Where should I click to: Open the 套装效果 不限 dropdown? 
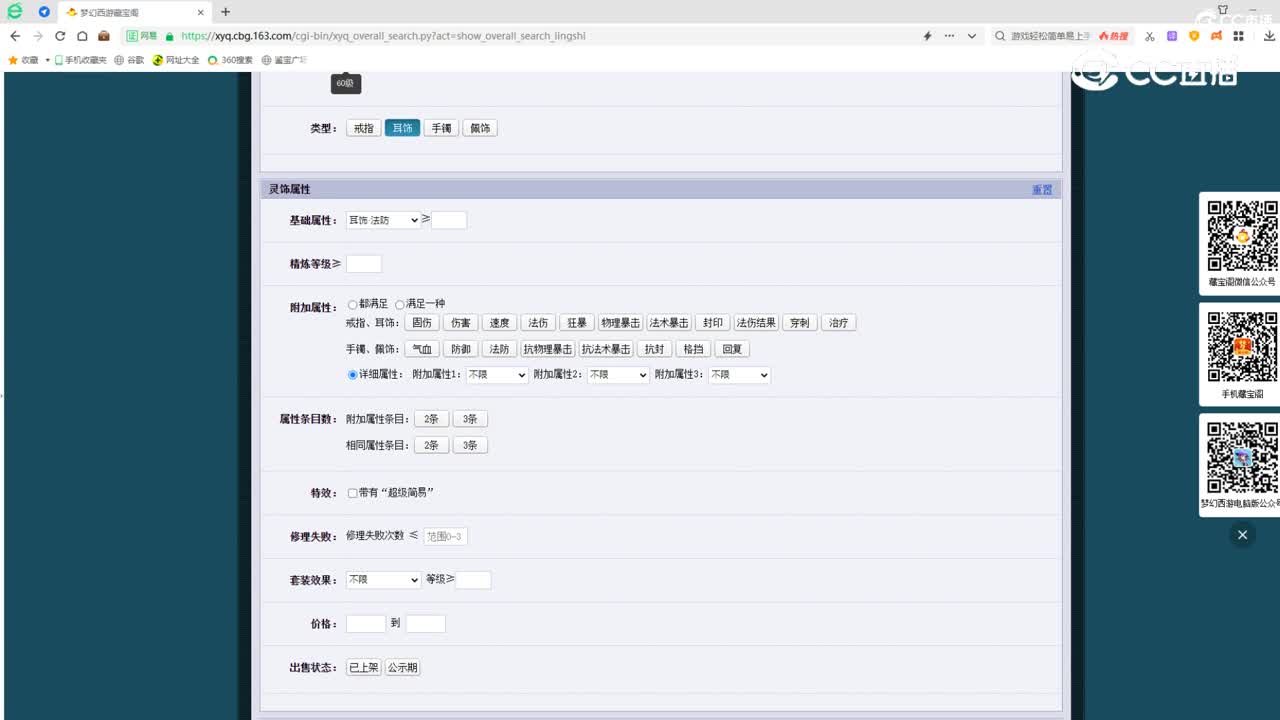click(383, 579)
